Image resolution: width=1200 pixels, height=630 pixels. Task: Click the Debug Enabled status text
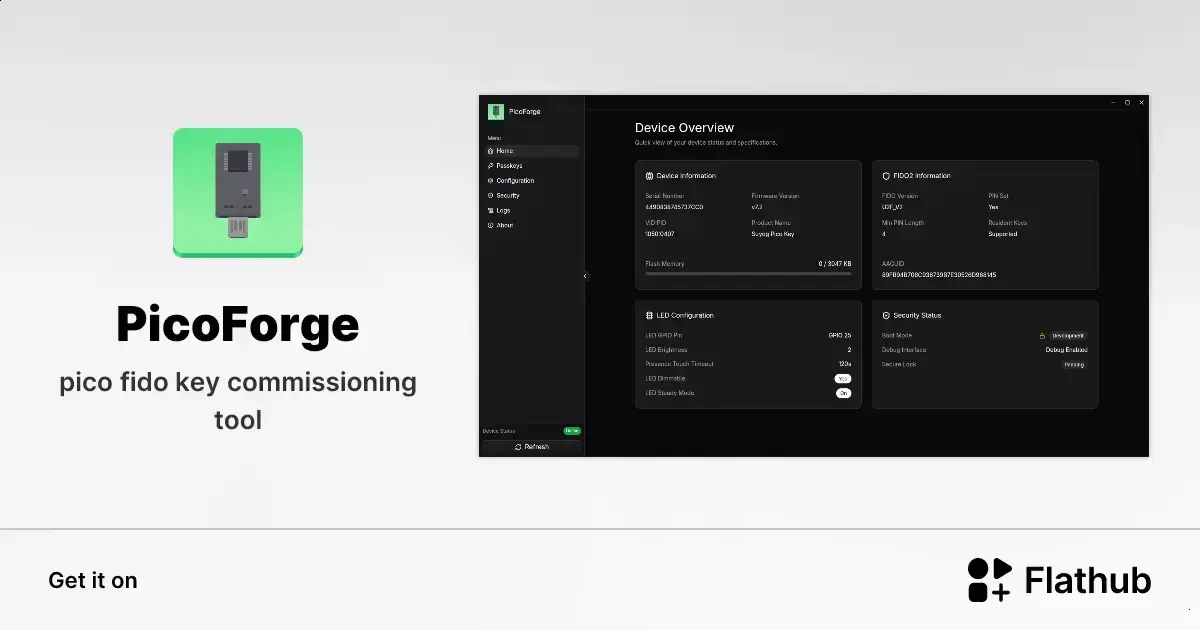click(1065, 350)
